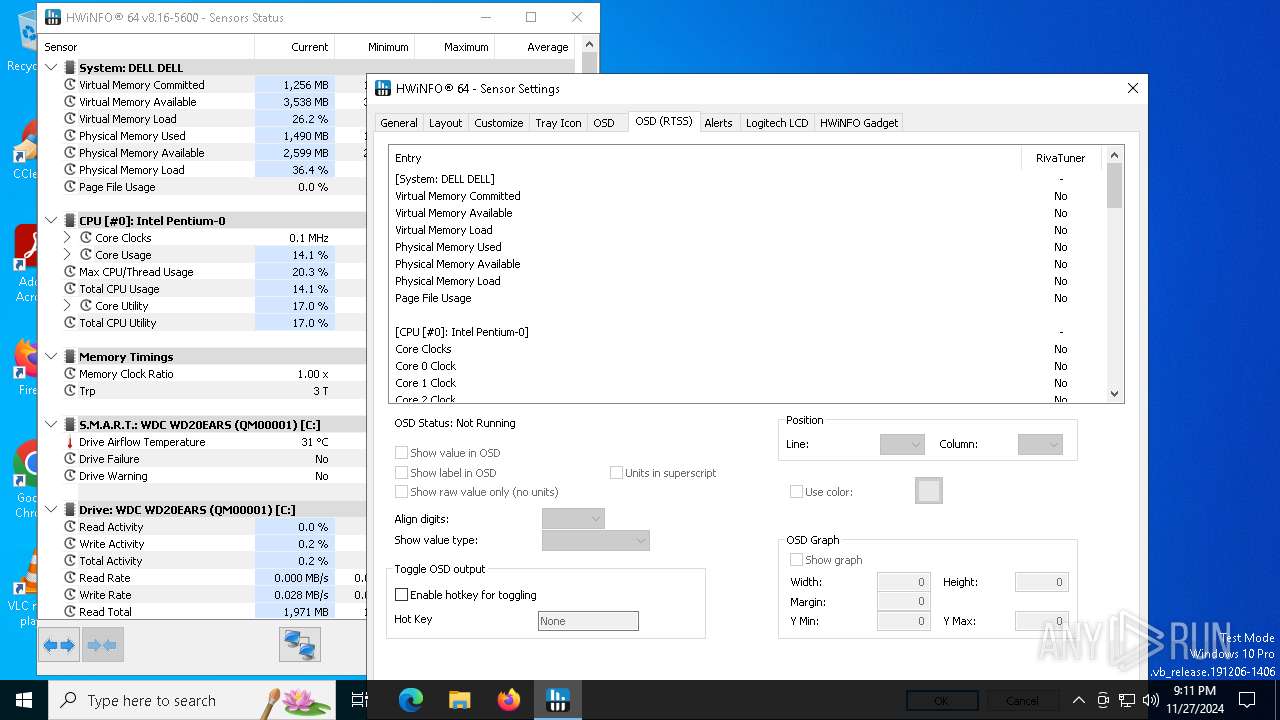Open the Position Column dropdown
1280x720 pixels.
[1040, 444]
